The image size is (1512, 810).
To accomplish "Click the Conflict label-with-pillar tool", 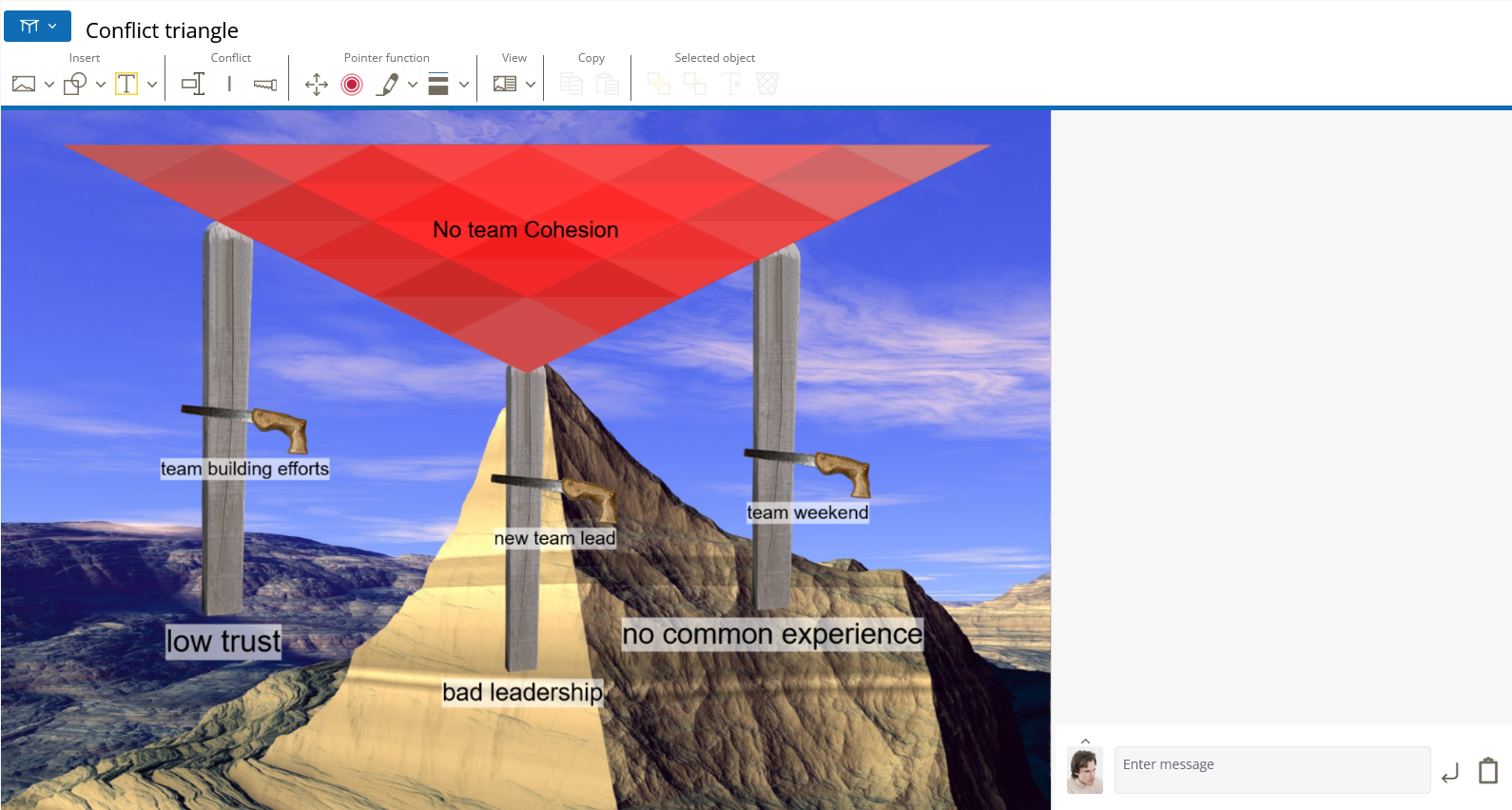I will (x=193, y=85).
